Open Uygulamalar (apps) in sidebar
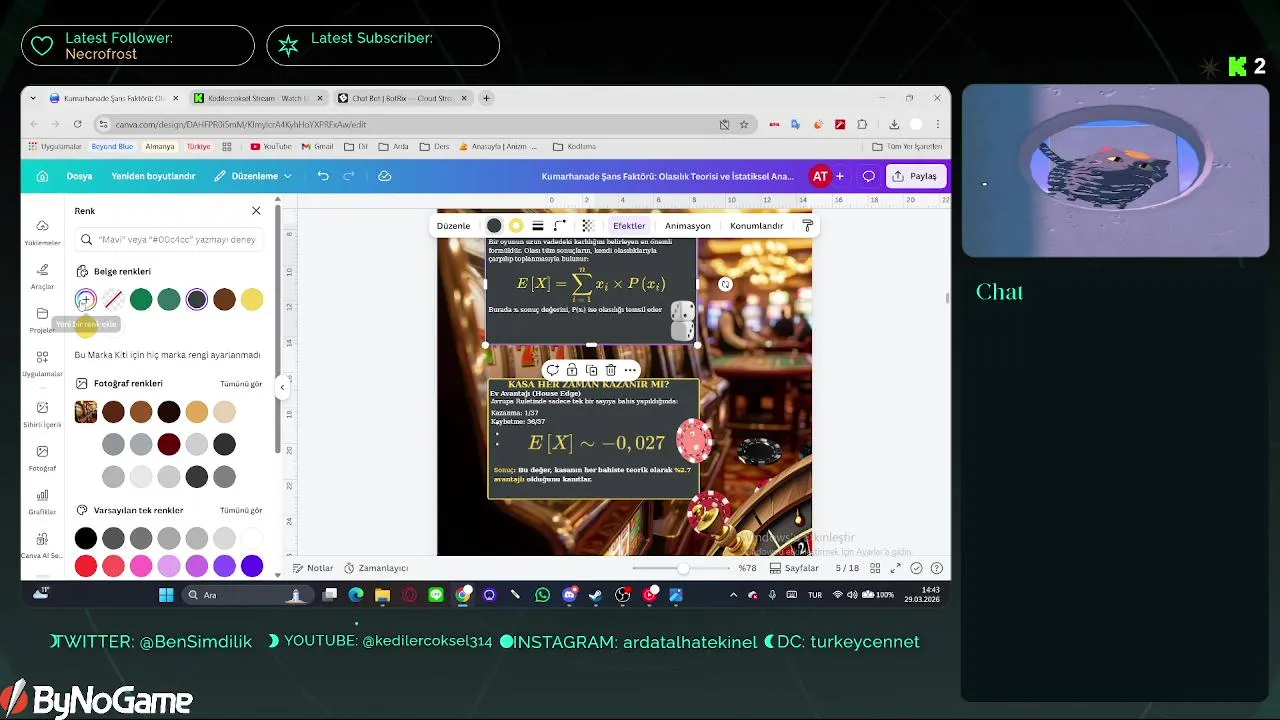Screen dimensions: 1280x720 (42, 364)
